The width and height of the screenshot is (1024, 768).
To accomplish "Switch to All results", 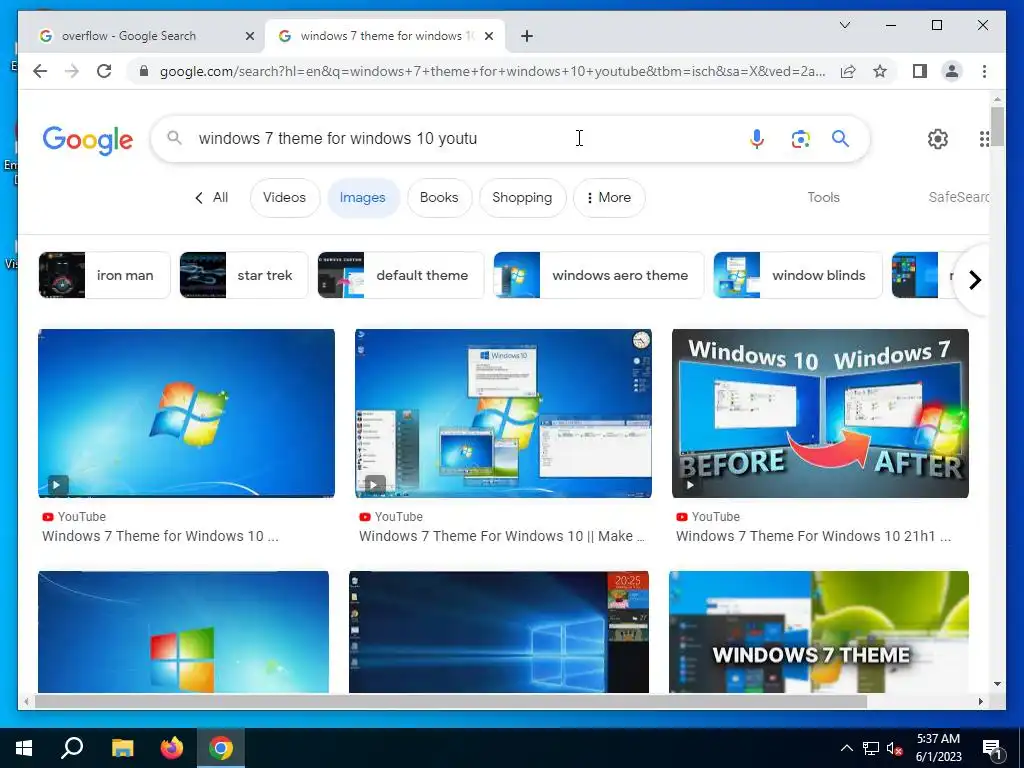I will pyautogui.click(x=212, y=197).
